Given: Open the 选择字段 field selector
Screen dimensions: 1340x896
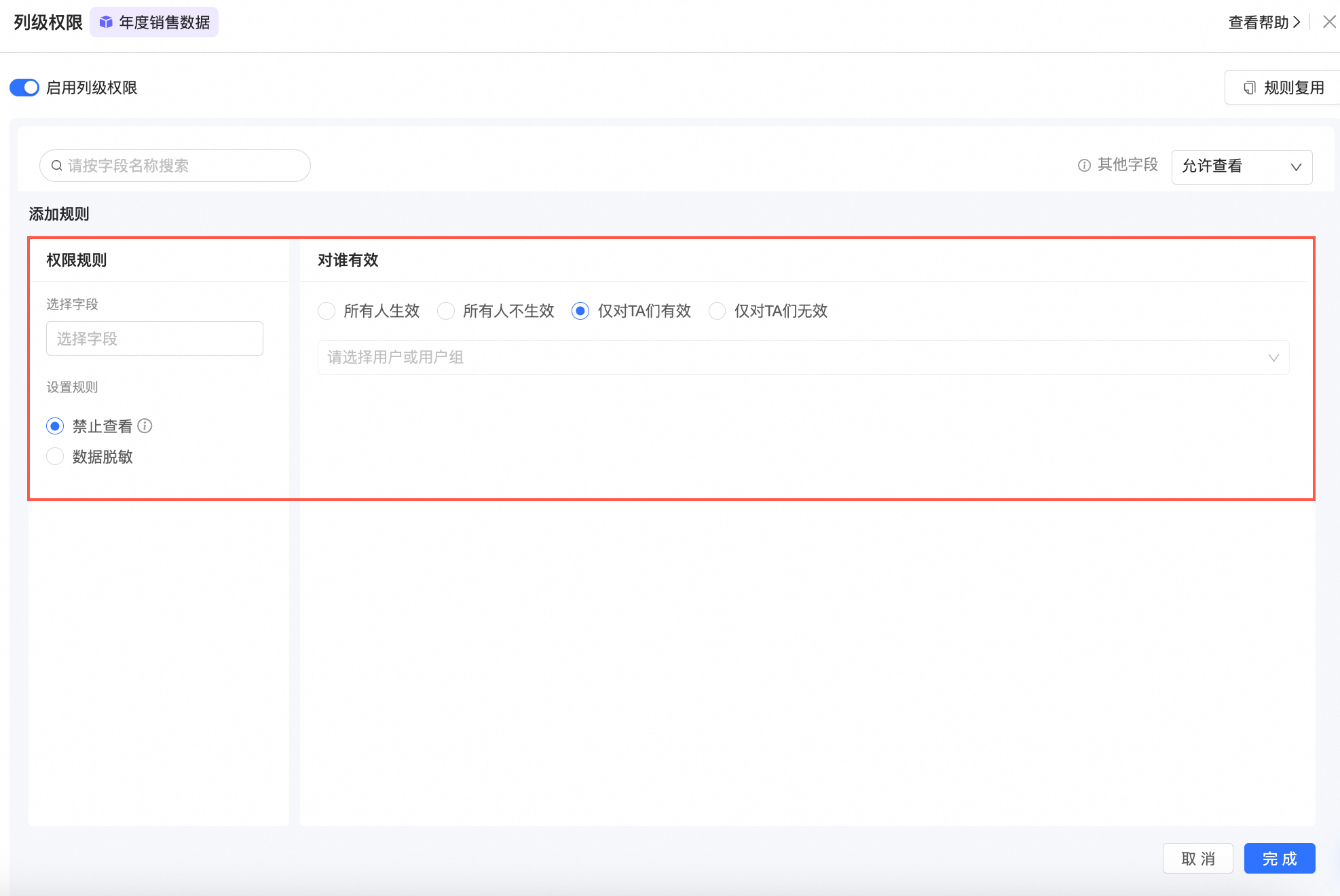Looking at the screenshot, I should point(155,338).
